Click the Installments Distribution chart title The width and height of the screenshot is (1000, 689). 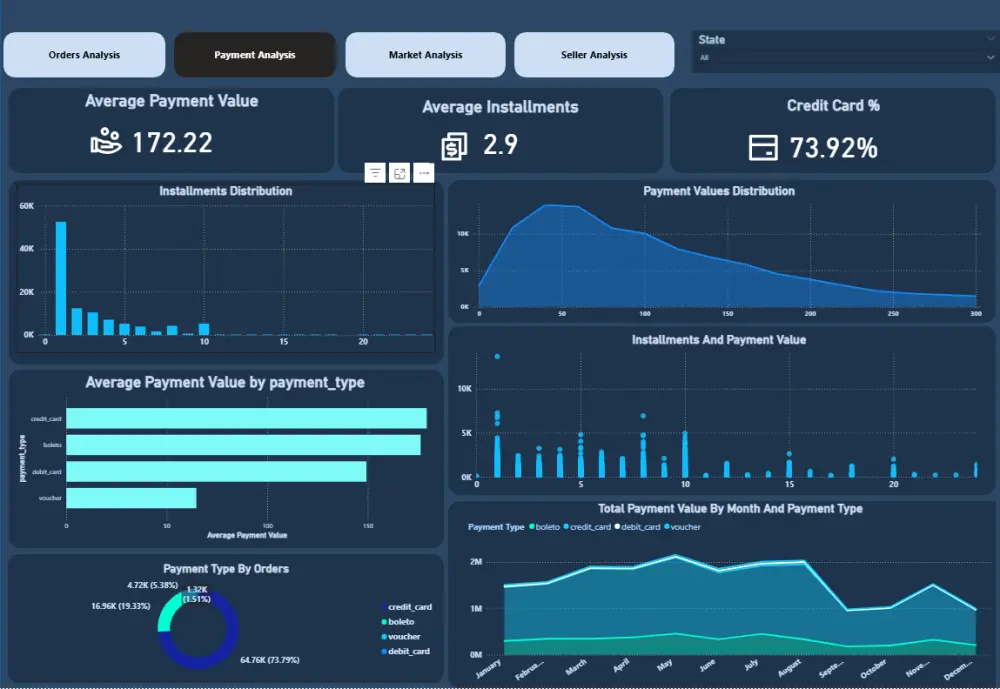226,191
